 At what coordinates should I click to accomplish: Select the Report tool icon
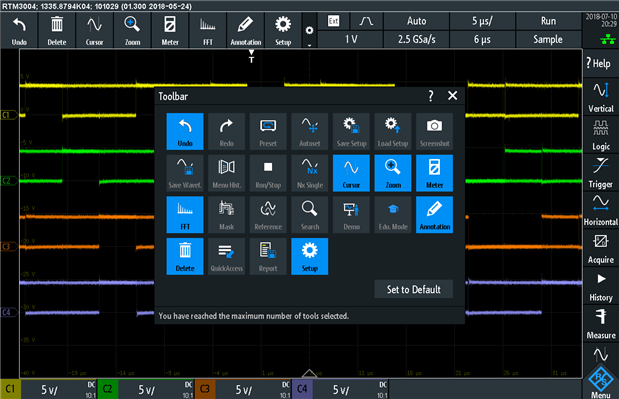(x=268, y=256)
